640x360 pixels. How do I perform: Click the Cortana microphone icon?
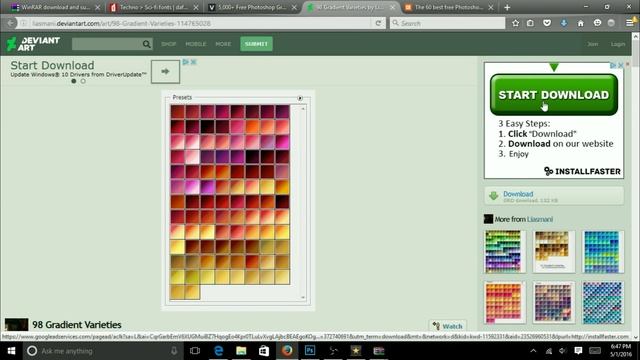[174, 351]
